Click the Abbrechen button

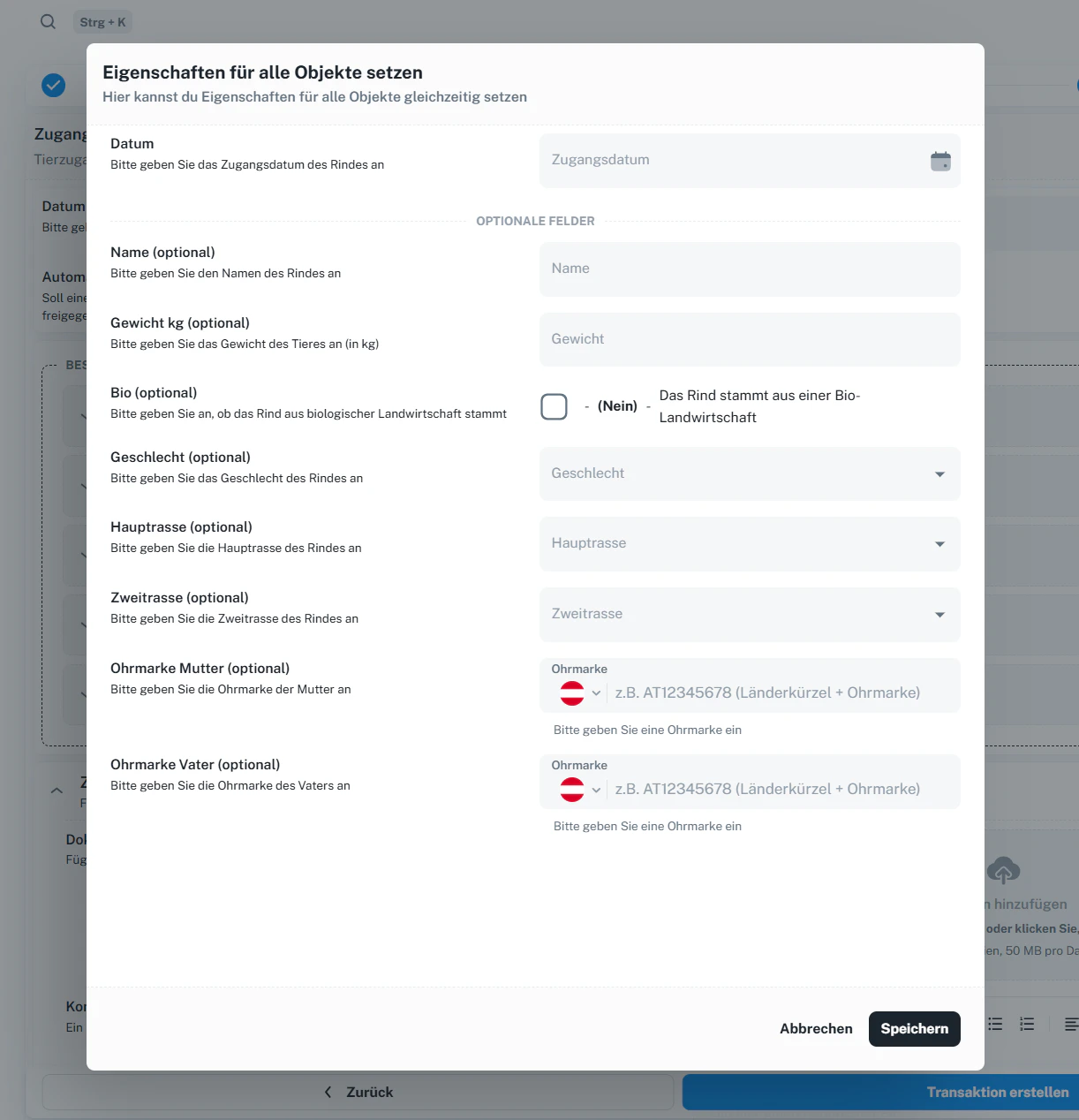click(x=816, y=1029)
